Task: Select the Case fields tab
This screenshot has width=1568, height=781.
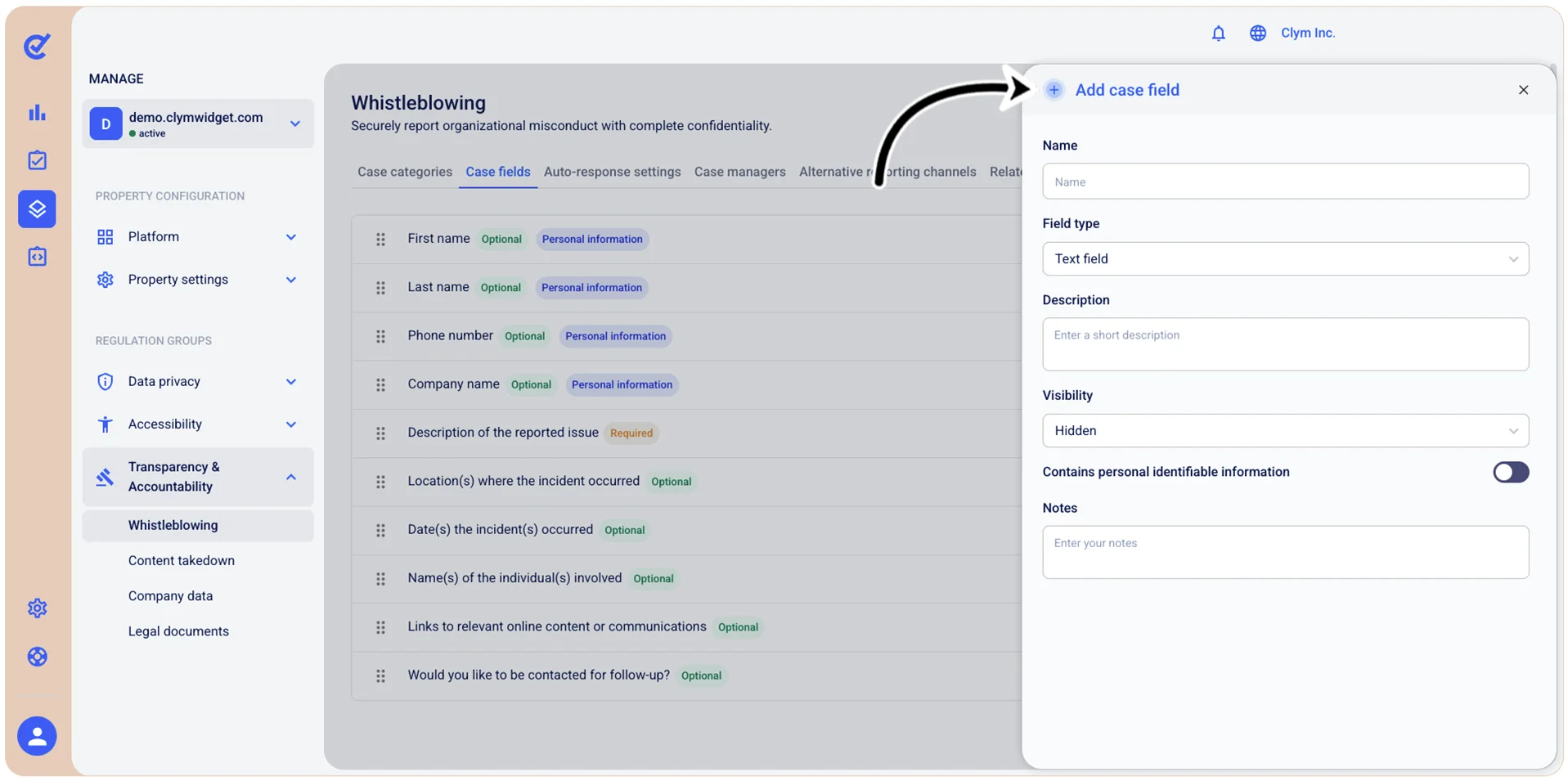Action: [x=497, y=172]
